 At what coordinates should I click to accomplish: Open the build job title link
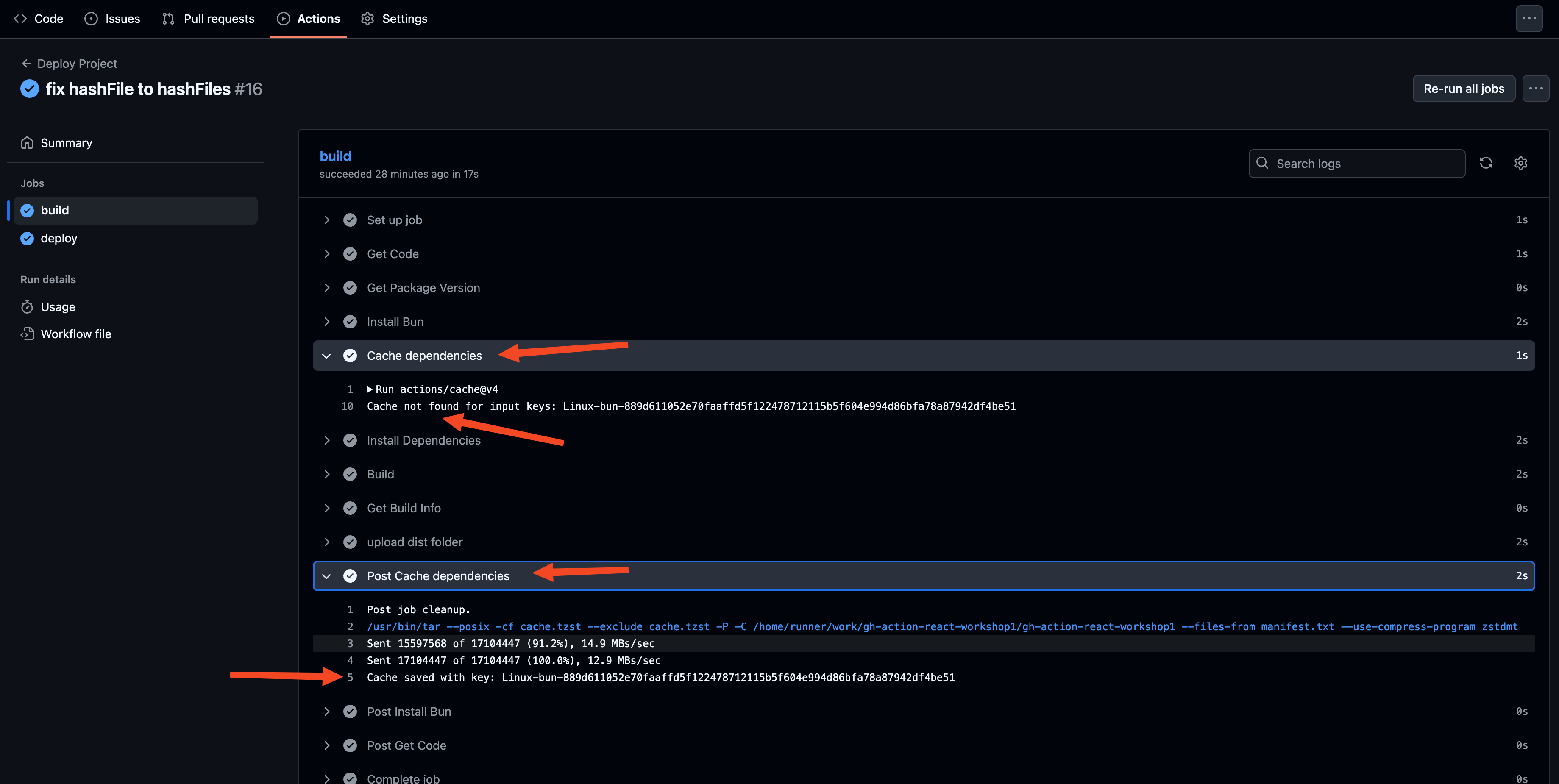pos(335,156)
